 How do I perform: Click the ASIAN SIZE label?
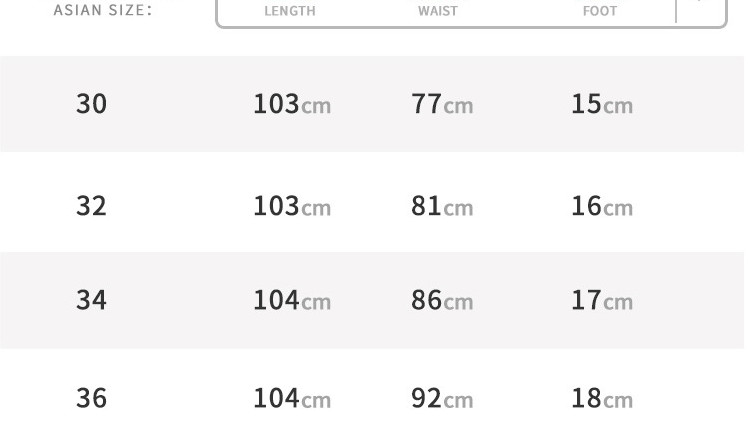click(x=103, y=11)
